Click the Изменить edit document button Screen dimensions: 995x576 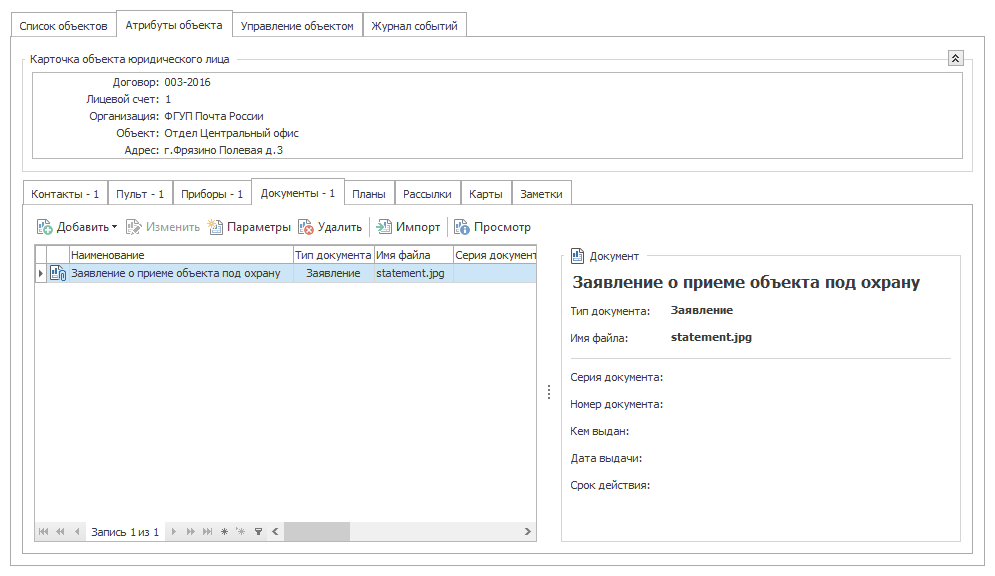point(162,227)
